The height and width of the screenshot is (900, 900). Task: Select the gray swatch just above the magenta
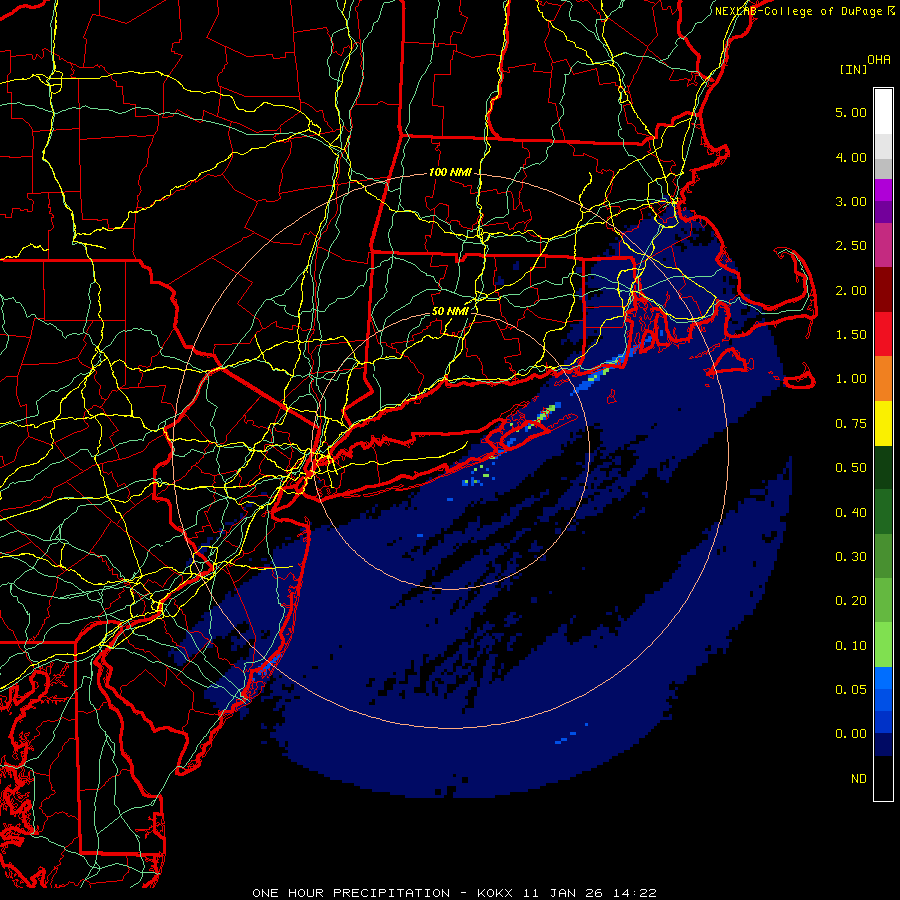(x=883, y=168)
